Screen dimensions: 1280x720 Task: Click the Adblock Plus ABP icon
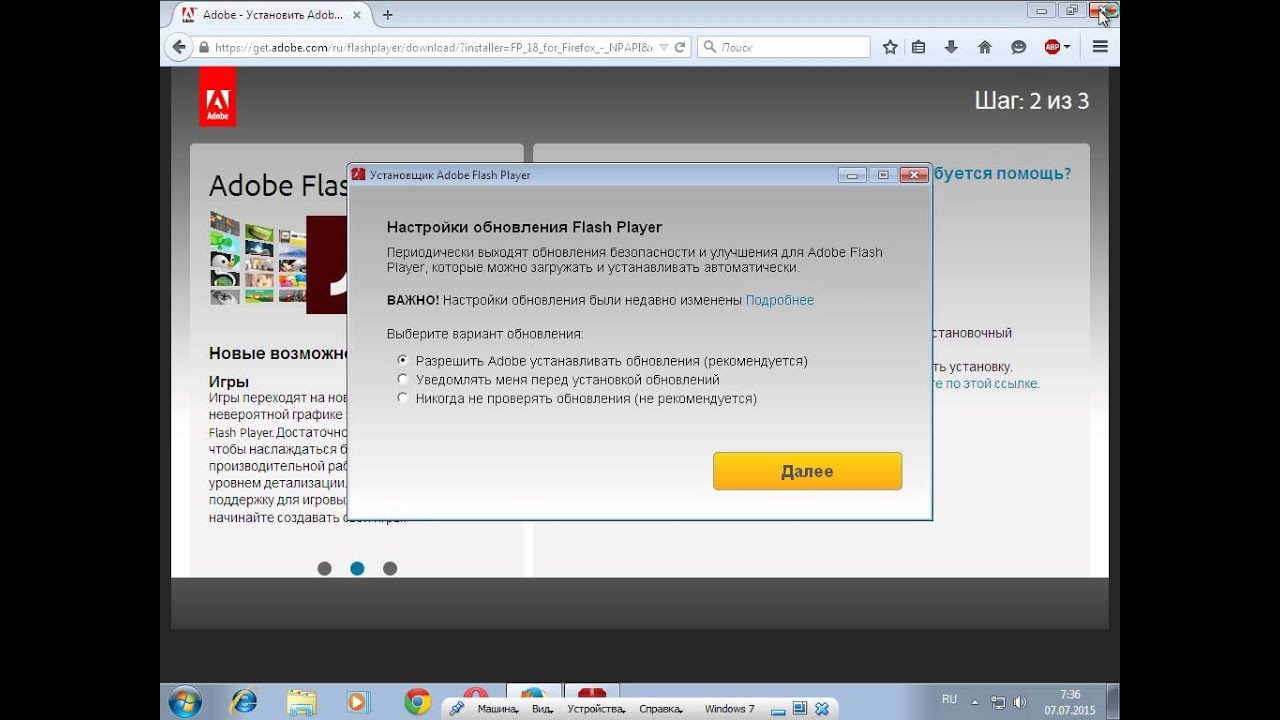[1052, 47]
